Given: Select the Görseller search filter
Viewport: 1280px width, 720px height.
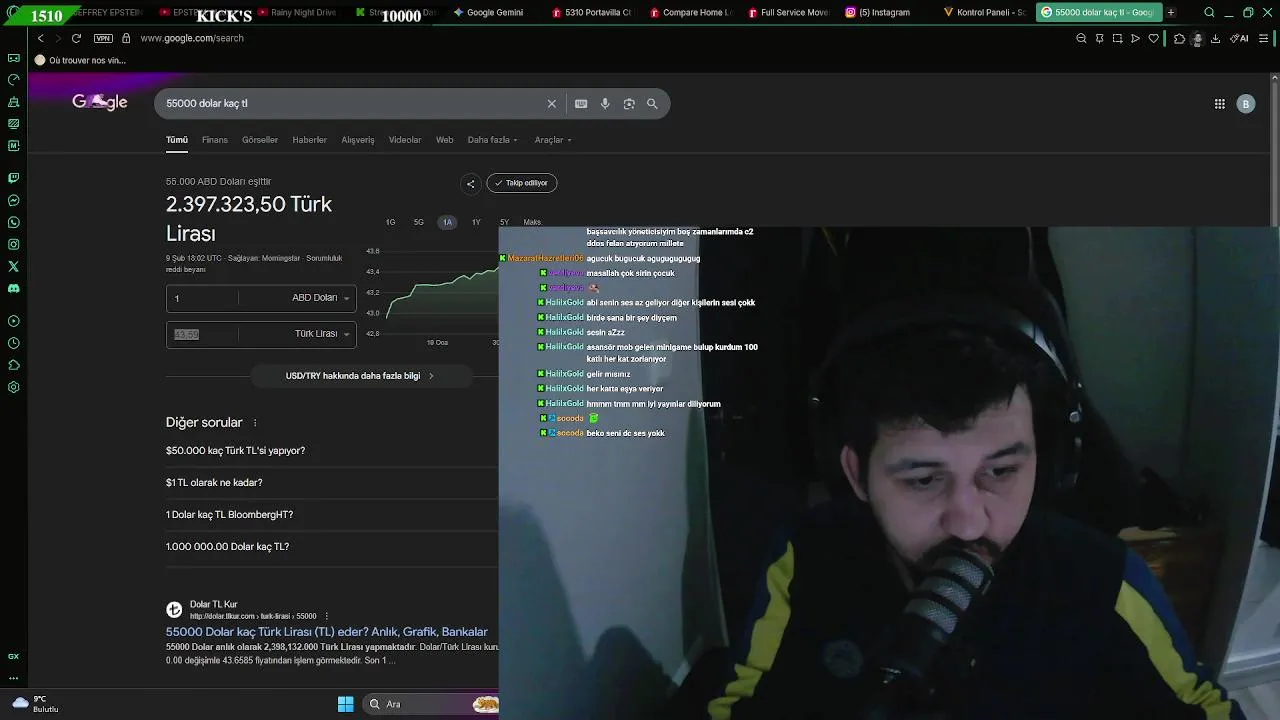Looking at the screenshot, I should 260,140.
